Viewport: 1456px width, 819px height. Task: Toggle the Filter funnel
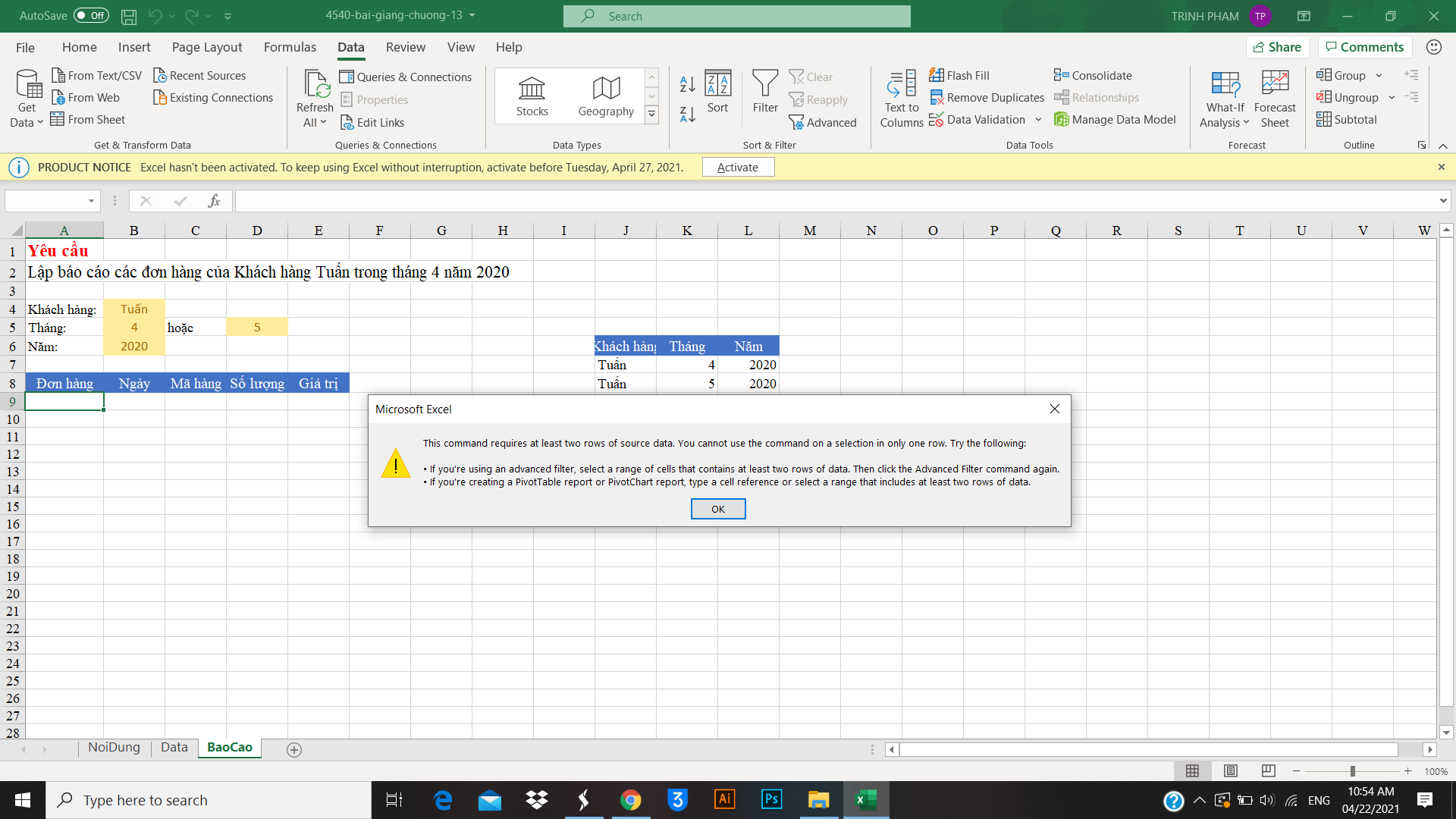pyautogui.click(x=765, y=92)
